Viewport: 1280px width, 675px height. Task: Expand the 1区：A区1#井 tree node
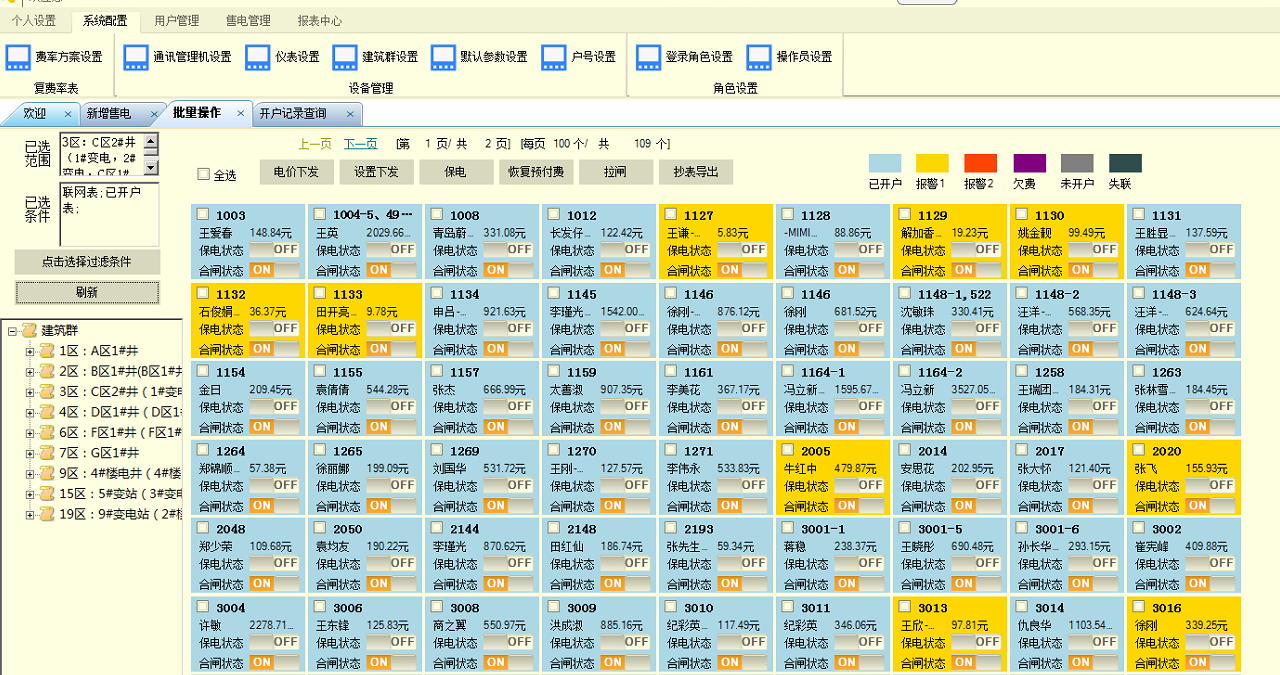tap(30, 351)
